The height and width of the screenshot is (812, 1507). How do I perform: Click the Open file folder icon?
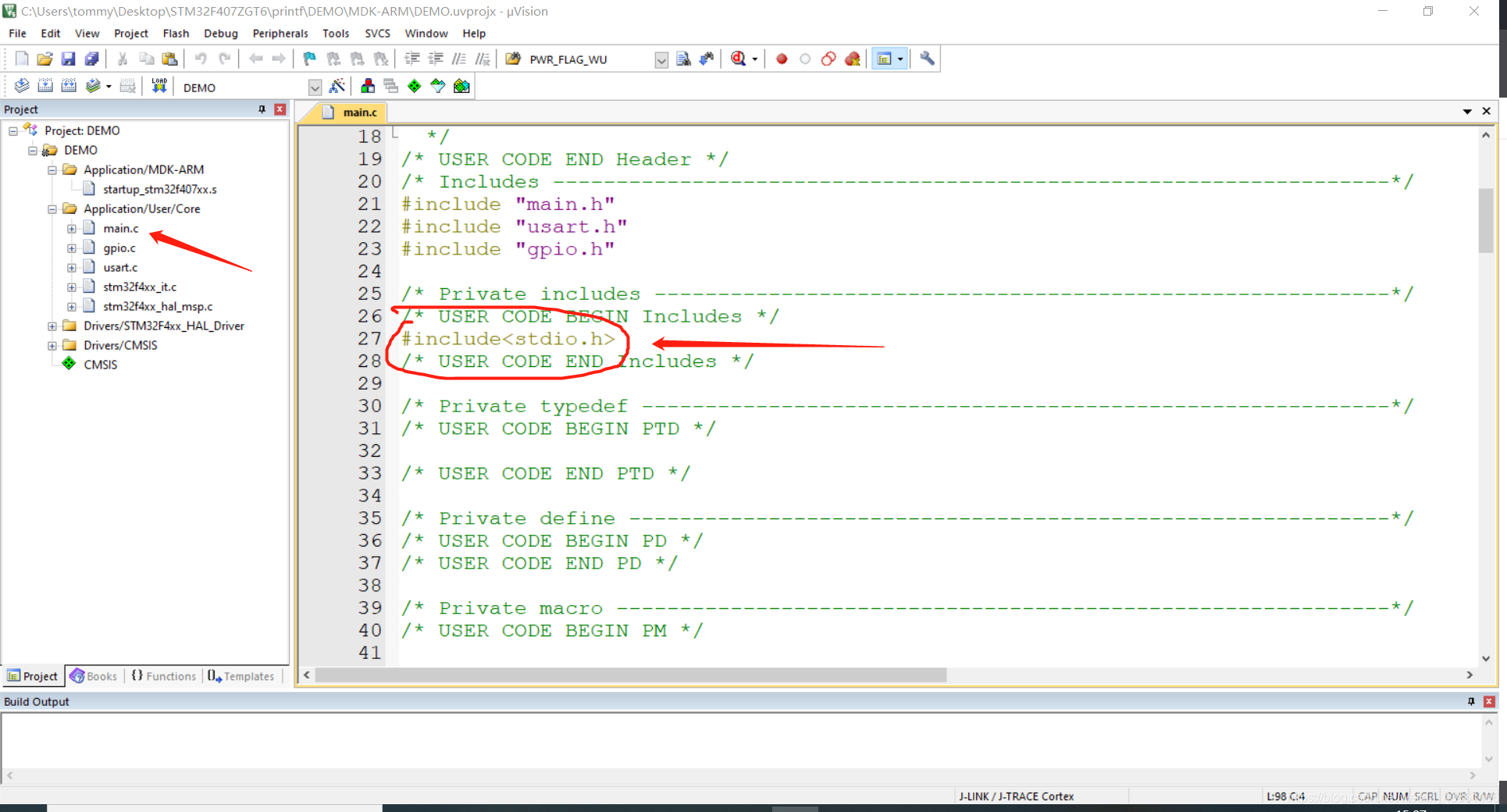click(x=45, y=59)
